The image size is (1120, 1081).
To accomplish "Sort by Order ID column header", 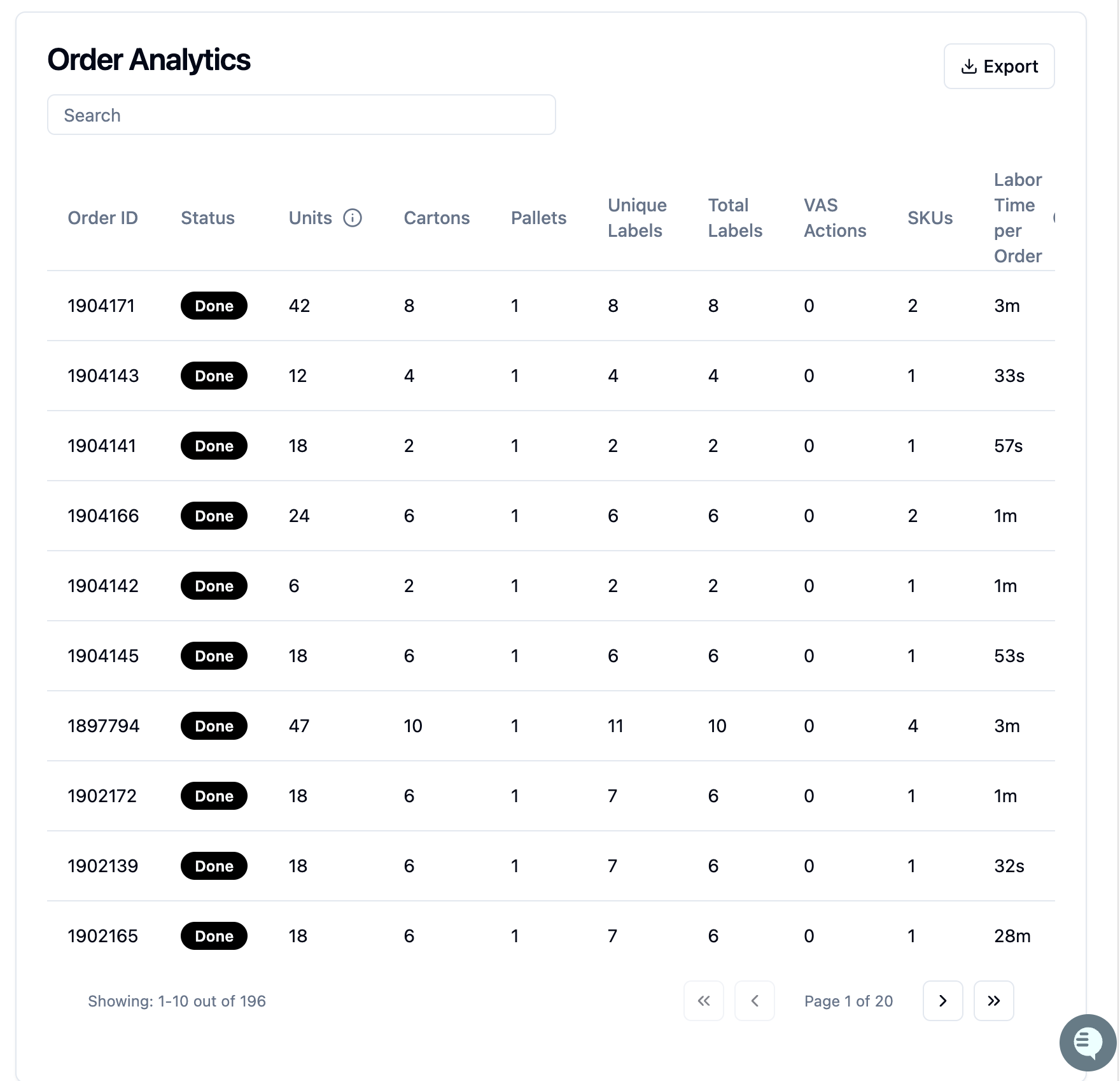I will click(102, 218).
